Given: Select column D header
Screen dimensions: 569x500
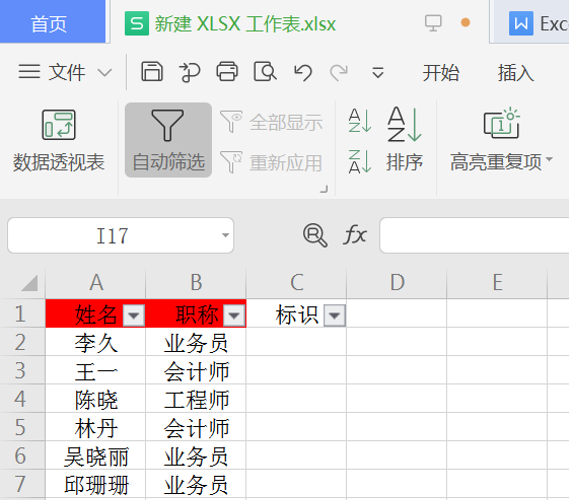Looking at the screenshot, I should [x=397, y=283].
